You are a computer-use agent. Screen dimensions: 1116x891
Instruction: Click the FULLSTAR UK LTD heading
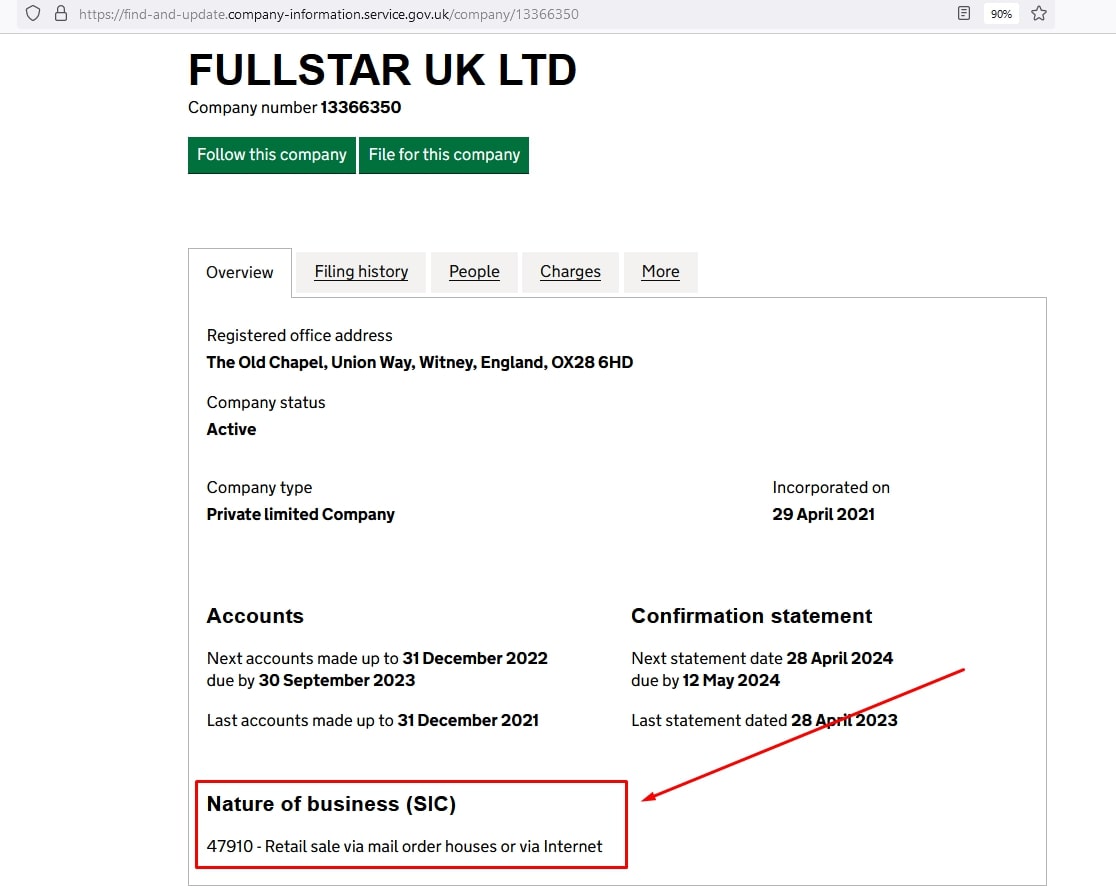coord(382,70)
